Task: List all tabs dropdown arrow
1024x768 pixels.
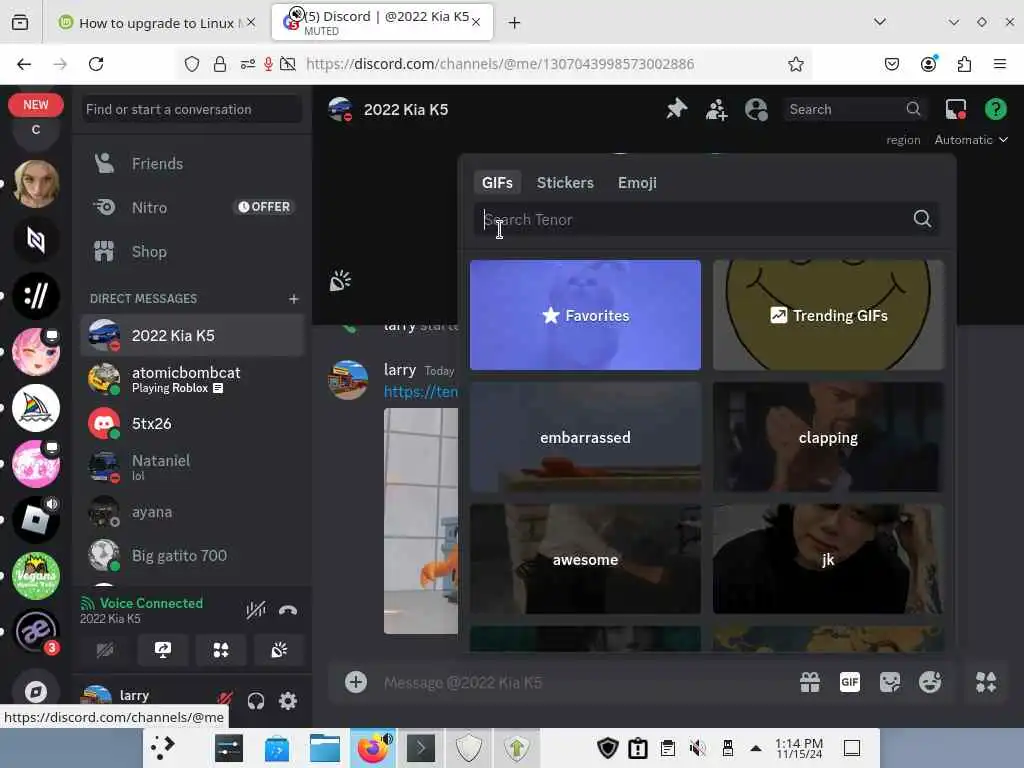Action: (880, 22)
